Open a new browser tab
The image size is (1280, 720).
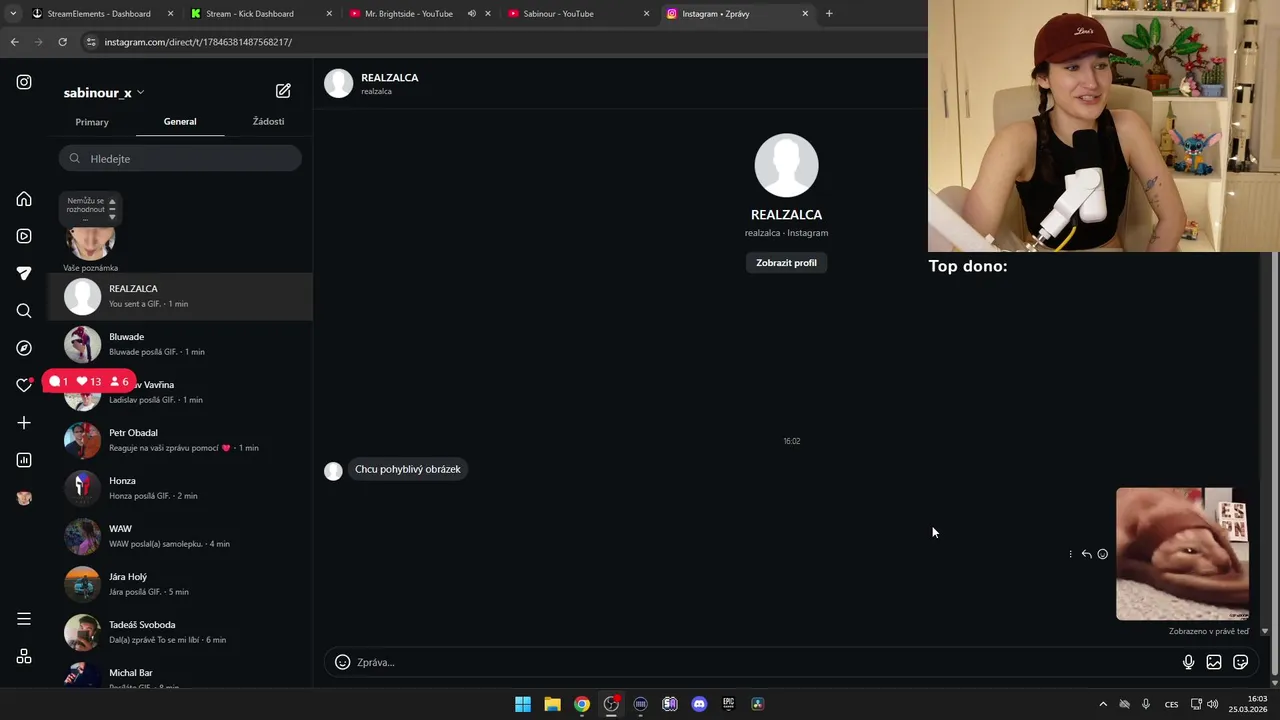pyautogui.click(x=829, y=14)
